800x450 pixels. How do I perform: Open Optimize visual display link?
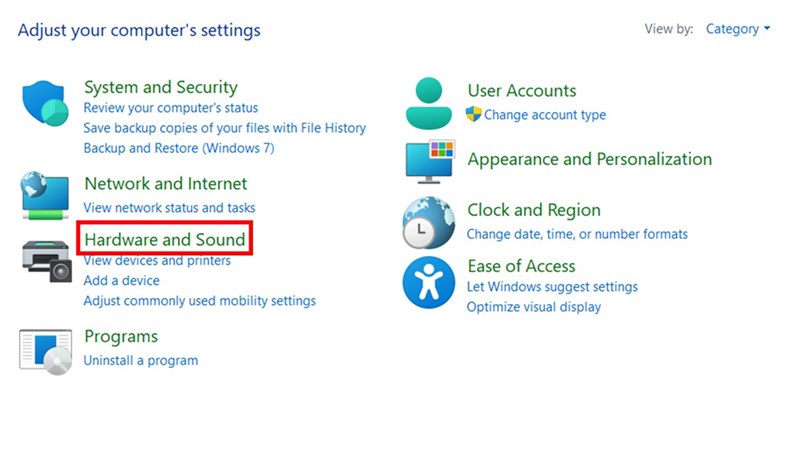[534, 307]
